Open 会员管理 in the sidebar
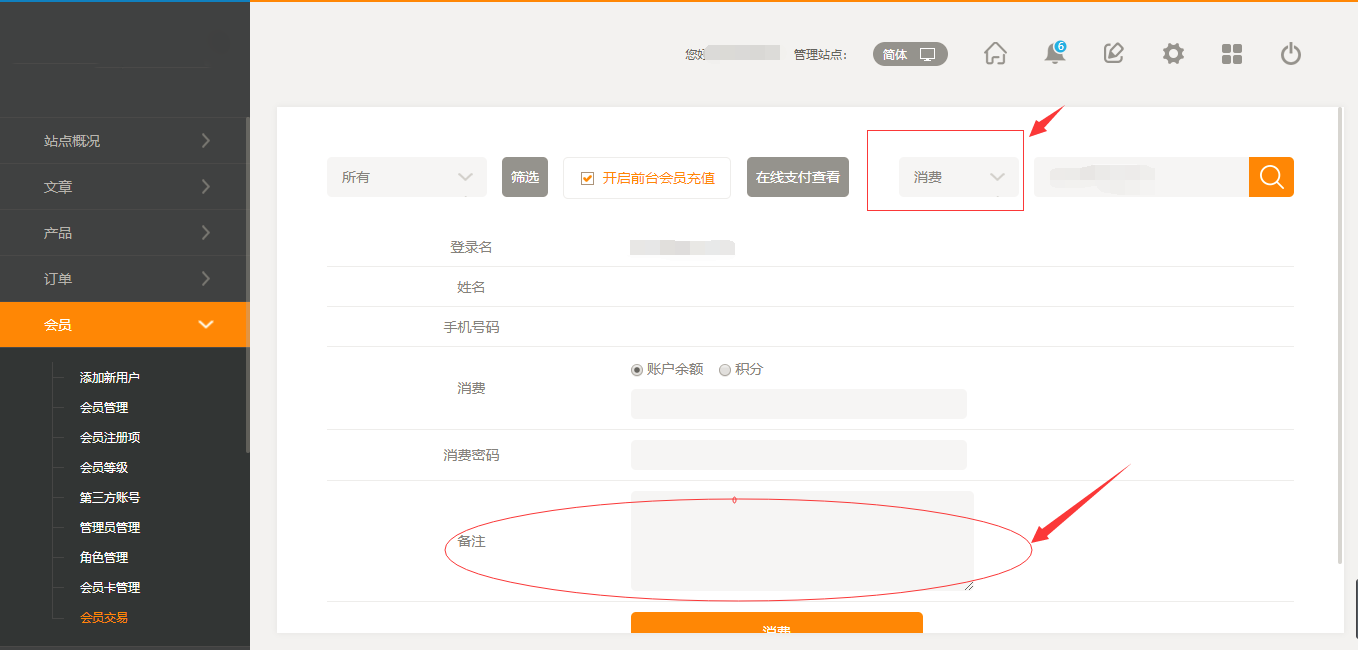Screen dimensions: 1358x650 [104, 408]
